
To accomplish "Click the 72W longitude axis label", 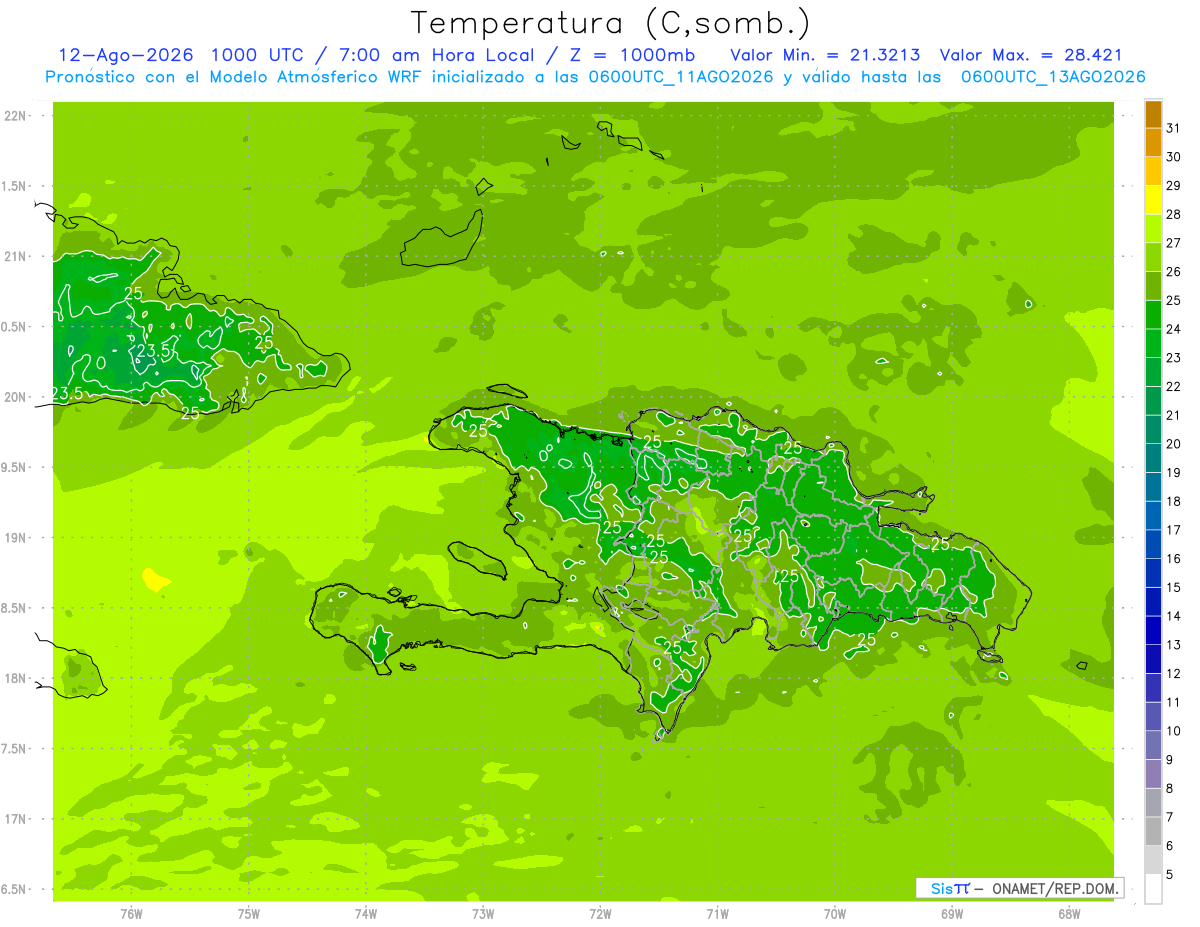I will point(600,914).
